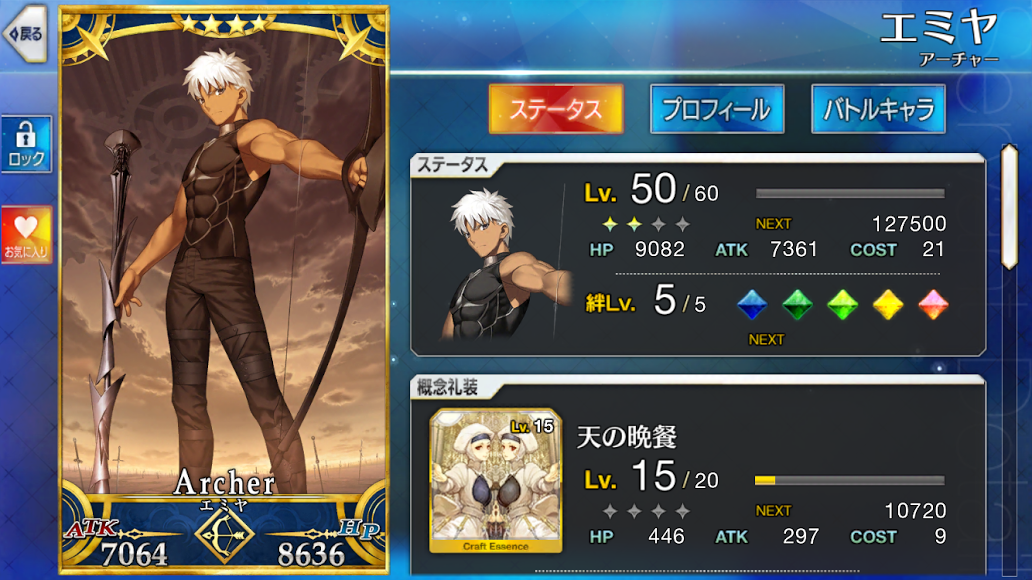Open the バトルキャラ tab
The width and height of the screenshot is (1032, 580).
pos(878,109)
